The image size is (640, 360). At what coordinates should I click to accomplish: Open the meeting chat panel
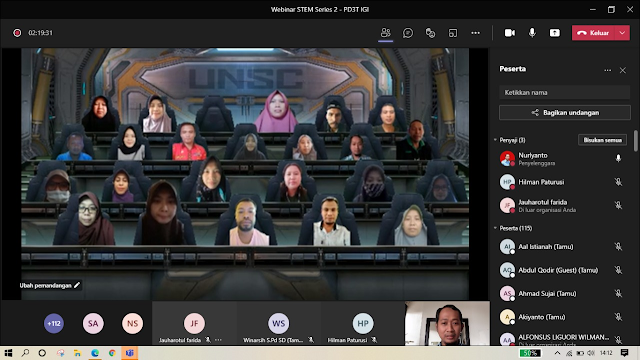click(x=407, y=33)
